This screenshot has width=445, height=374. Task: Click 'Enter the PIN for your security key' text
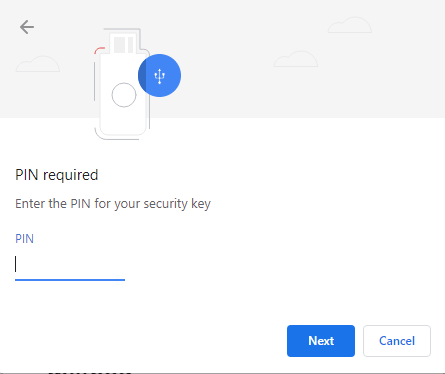click(x=113, y=204)
